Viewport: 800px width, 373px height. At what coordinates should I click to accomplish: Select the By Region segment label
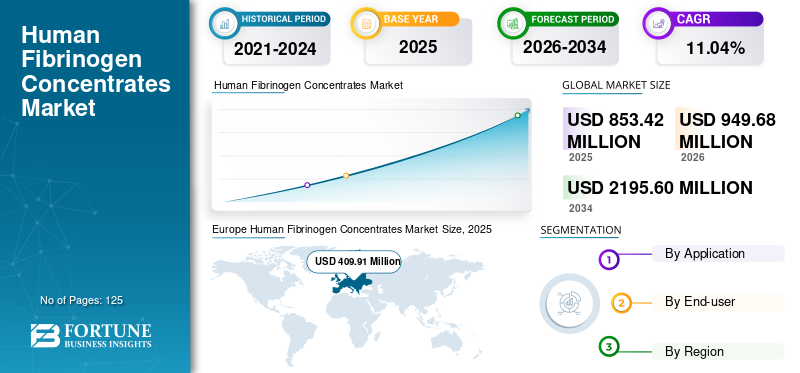(x=694, y=352)
